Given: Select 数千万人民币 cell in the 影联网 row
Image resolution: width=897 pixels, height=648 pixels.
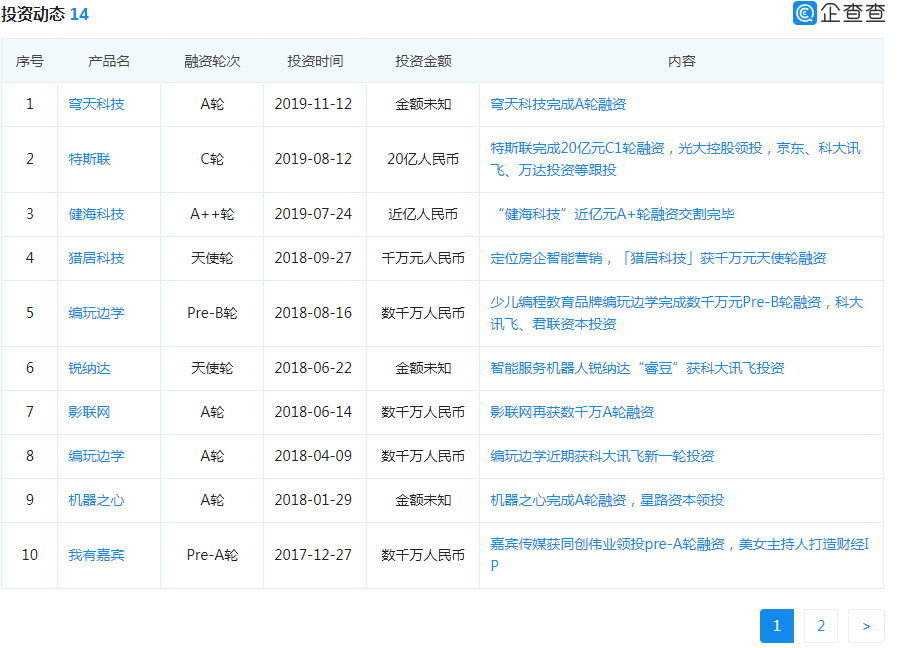Looking at the screenshot, I should click(423, 412).
